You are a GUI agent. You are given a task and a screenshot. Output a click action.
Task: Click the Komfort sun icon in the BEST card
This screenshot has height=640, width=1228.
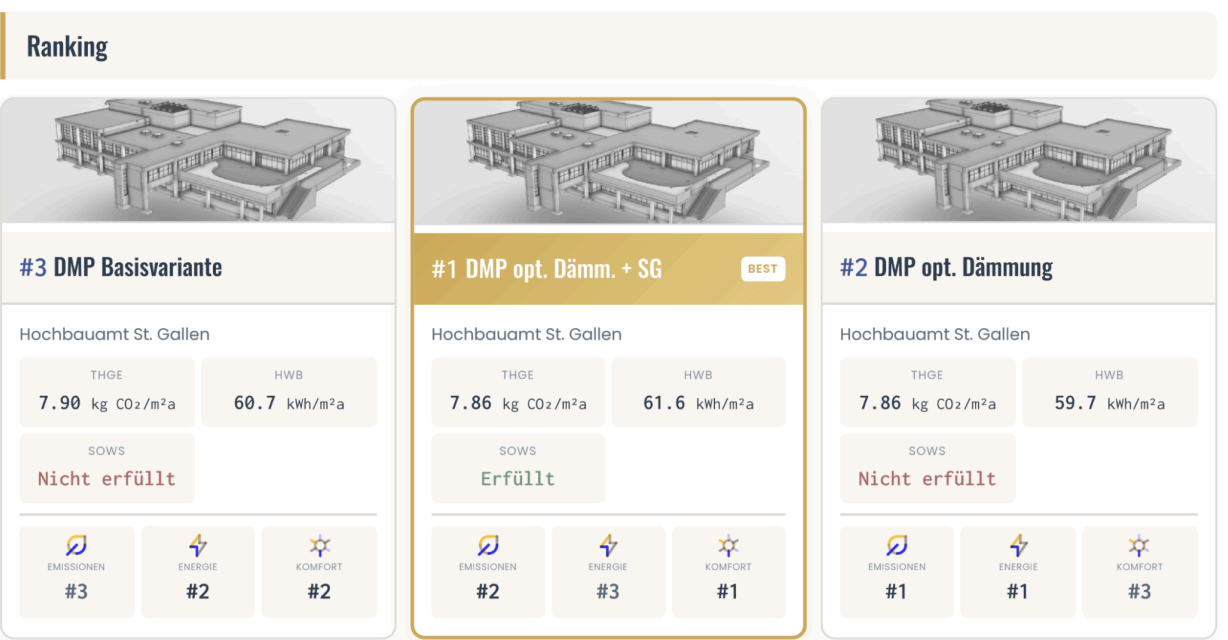point(728,545)
